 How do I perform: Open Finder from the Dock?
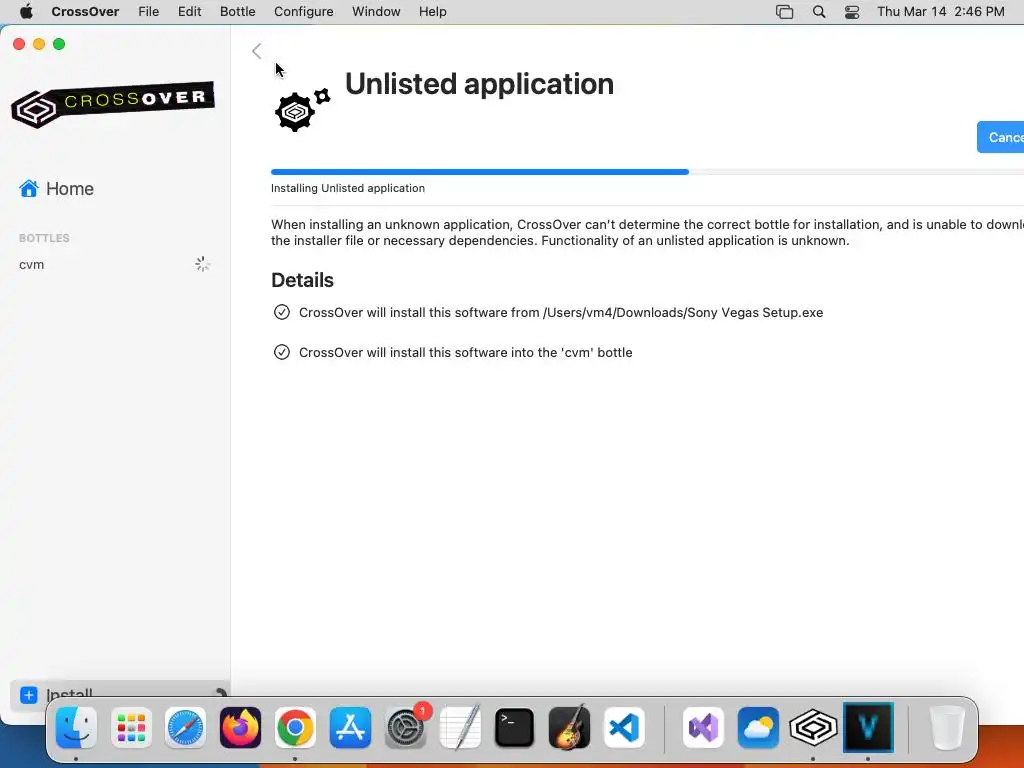click(x=76, y=727)
